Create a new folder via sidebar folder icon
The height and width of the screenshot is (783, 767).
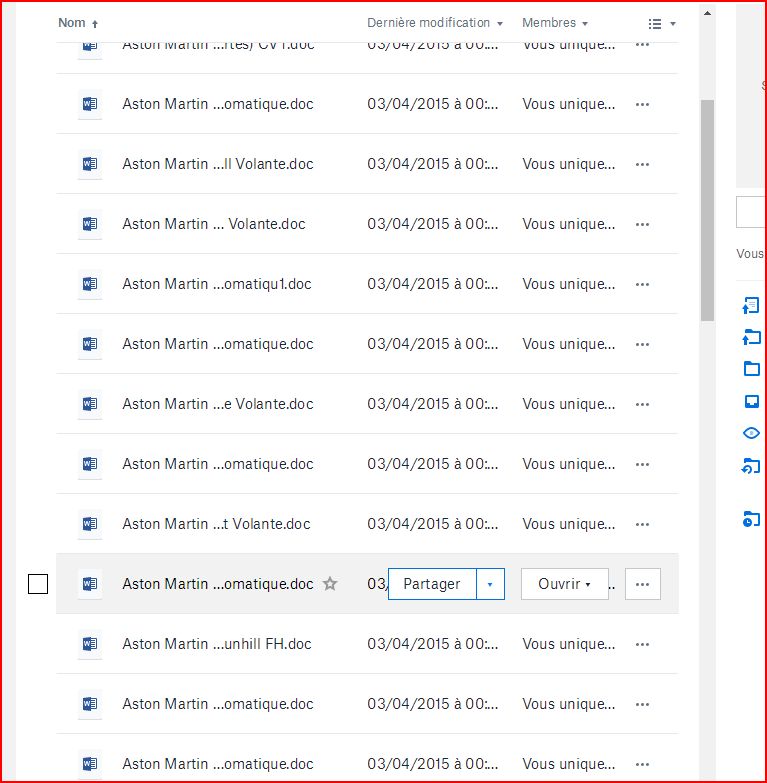752,369
